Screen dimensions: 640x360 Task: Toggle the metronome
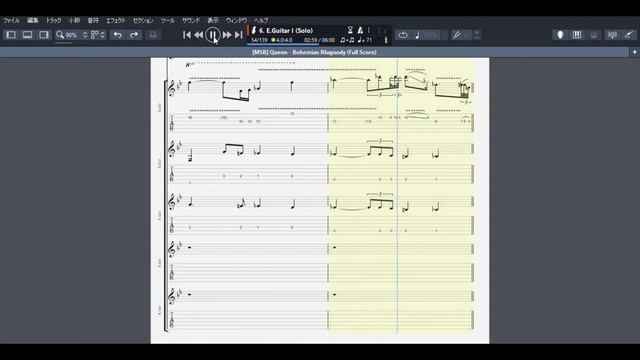coord(360,30)
